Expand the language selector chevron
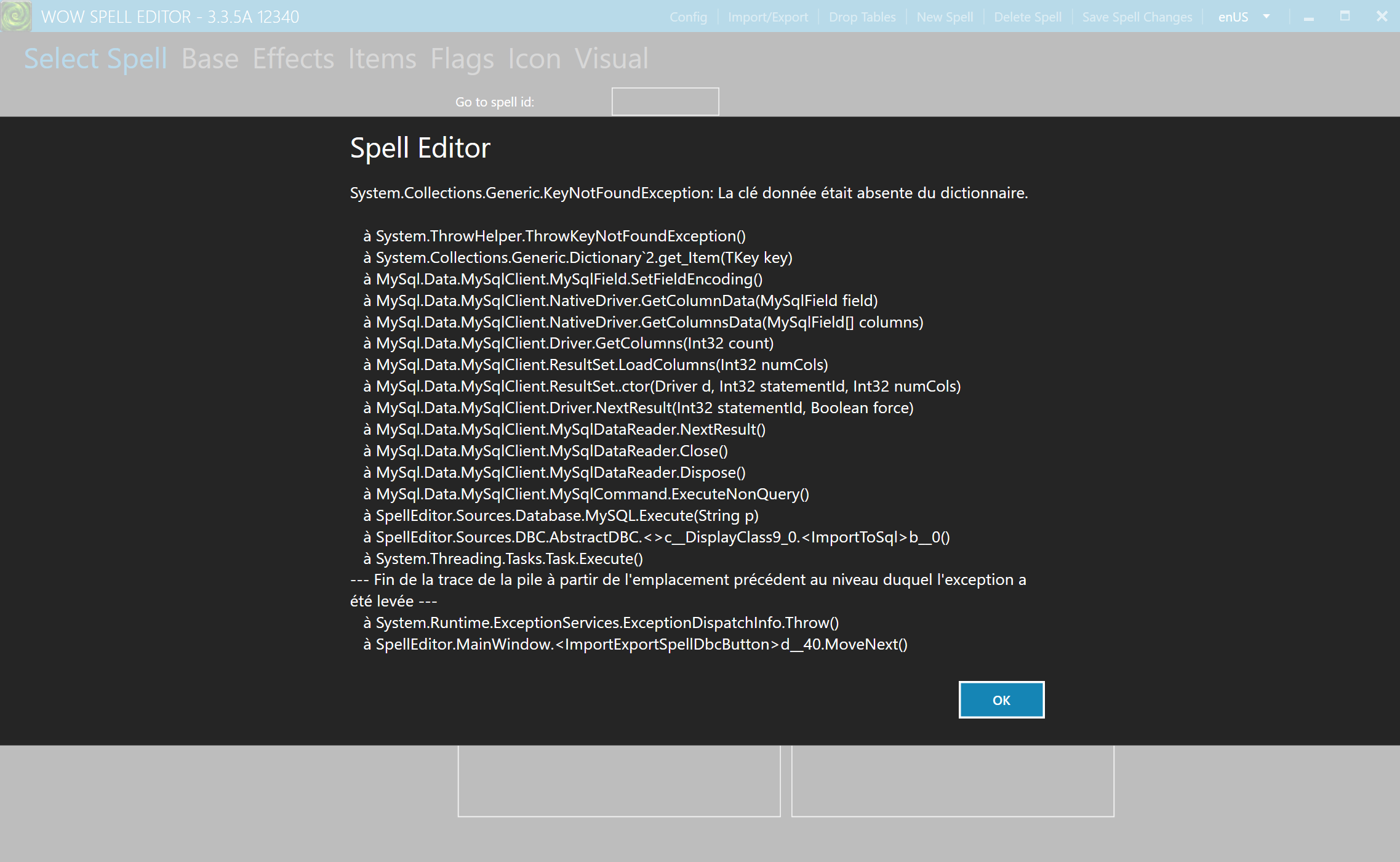Image resolution: width=1400 pixels, height=862 pixels. pyautogui.click(x=1265, y=17)
